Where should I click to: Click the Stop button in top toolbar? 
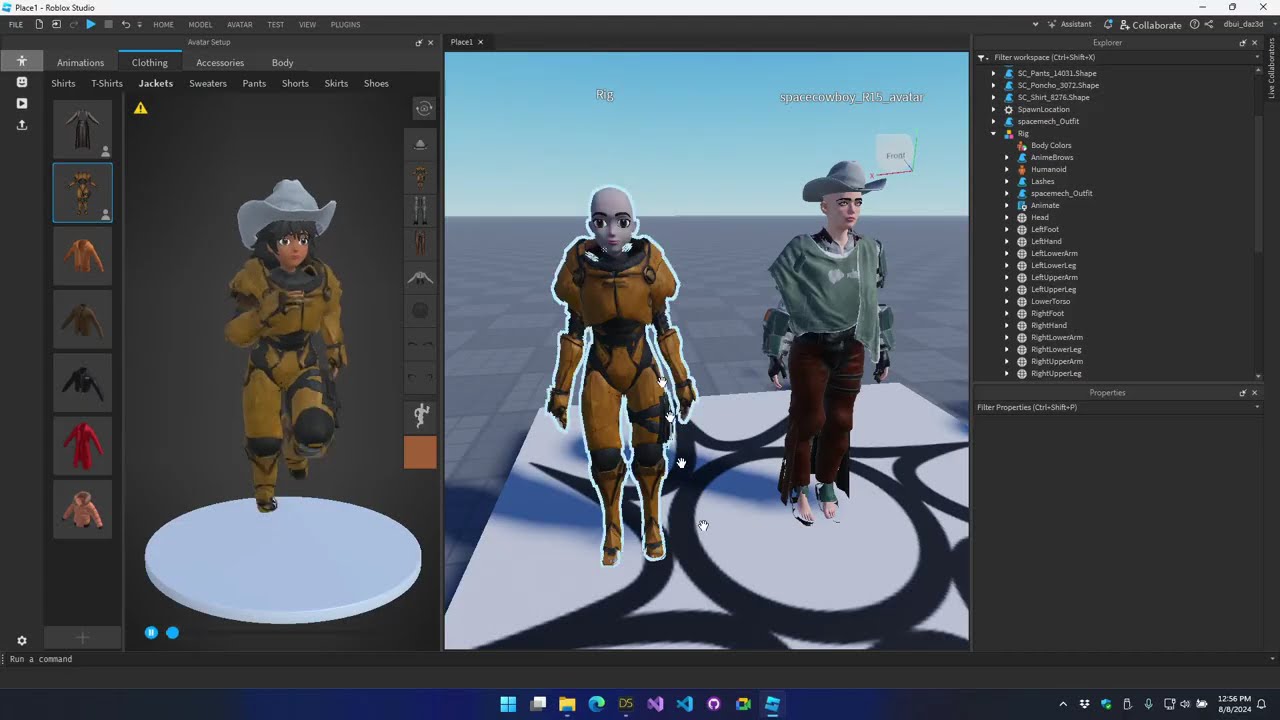pos(108,24)
